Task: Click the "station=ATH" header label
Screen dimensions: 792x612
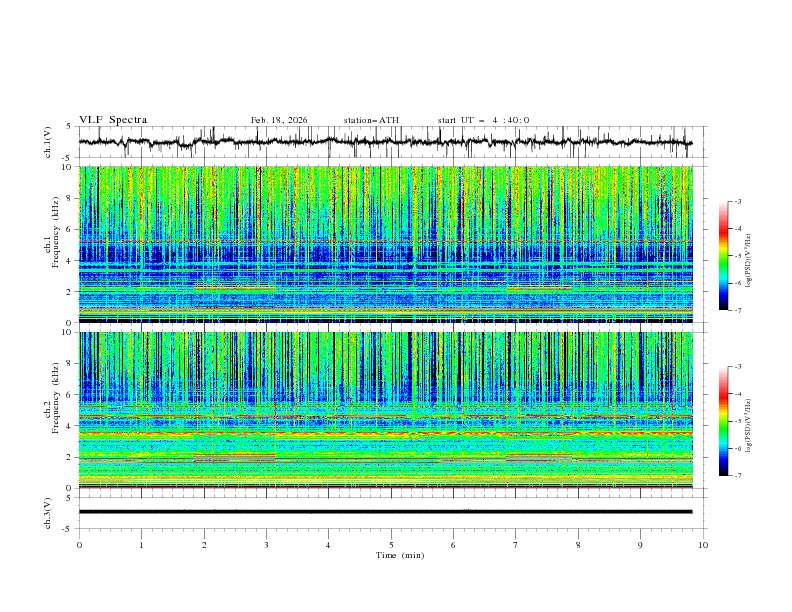Action: click(x=371, y=120)
